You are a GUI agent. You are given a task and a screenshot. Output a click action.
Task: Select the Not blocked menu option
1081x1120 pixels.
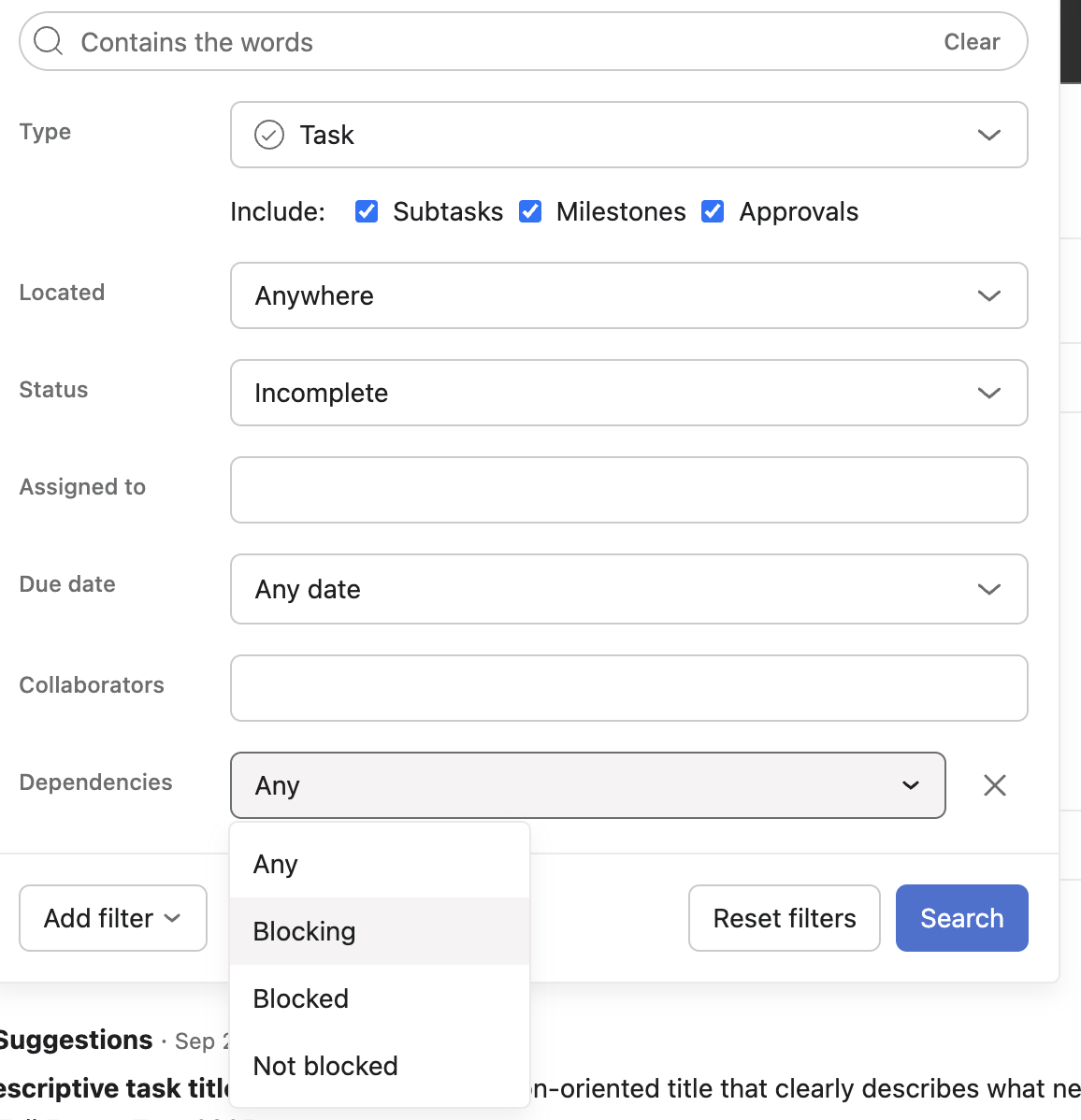325,1066
